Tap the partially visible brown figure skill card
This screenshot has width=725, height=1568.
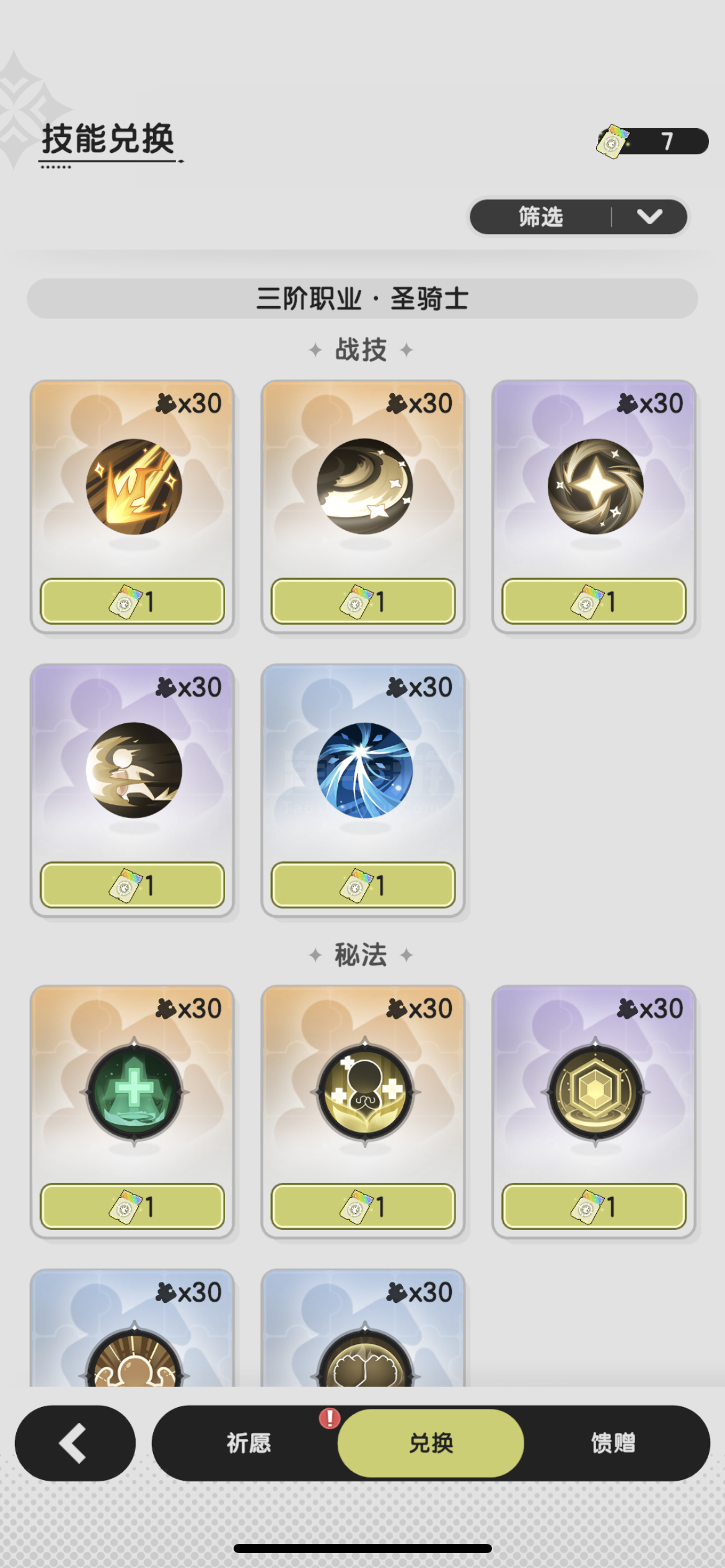[x=132, y=1327]
